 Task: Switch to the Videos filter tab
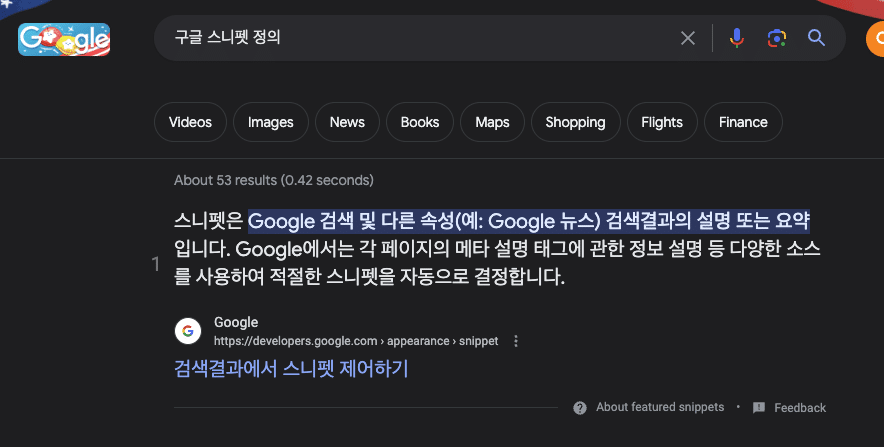coord(190,122)
